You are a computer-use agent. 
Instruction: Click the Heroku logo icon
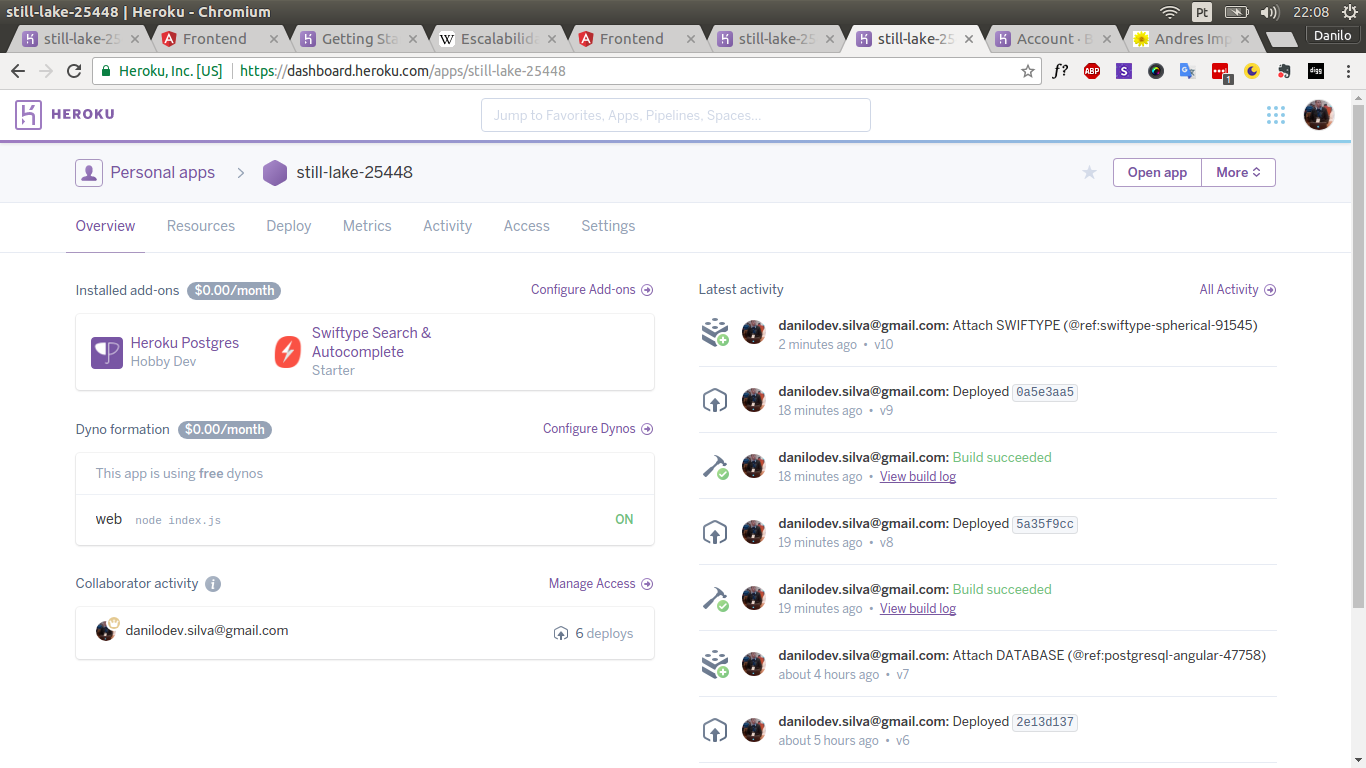[28, 114]
